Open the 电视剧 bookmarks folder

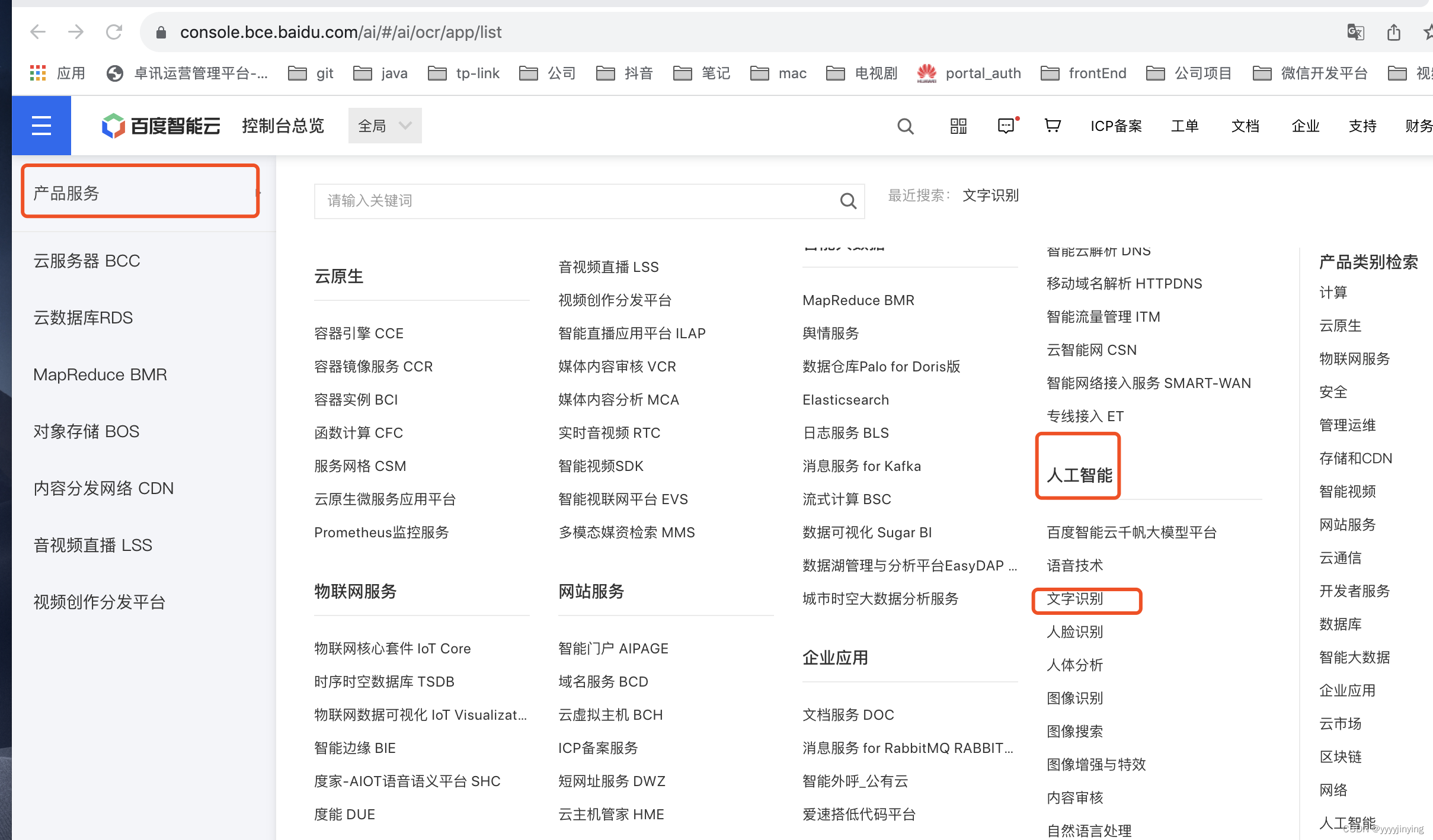[x=862, y=73]
